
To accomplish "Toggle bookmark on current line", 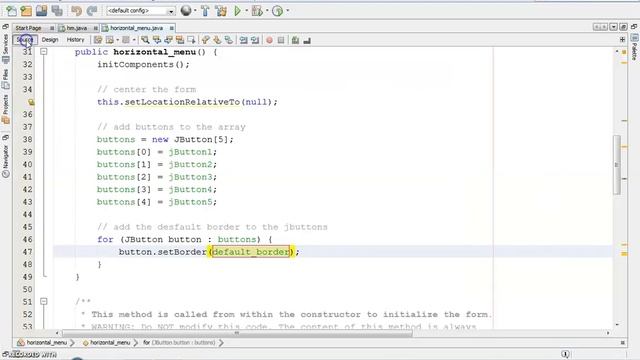I will (x=229, y=40).
